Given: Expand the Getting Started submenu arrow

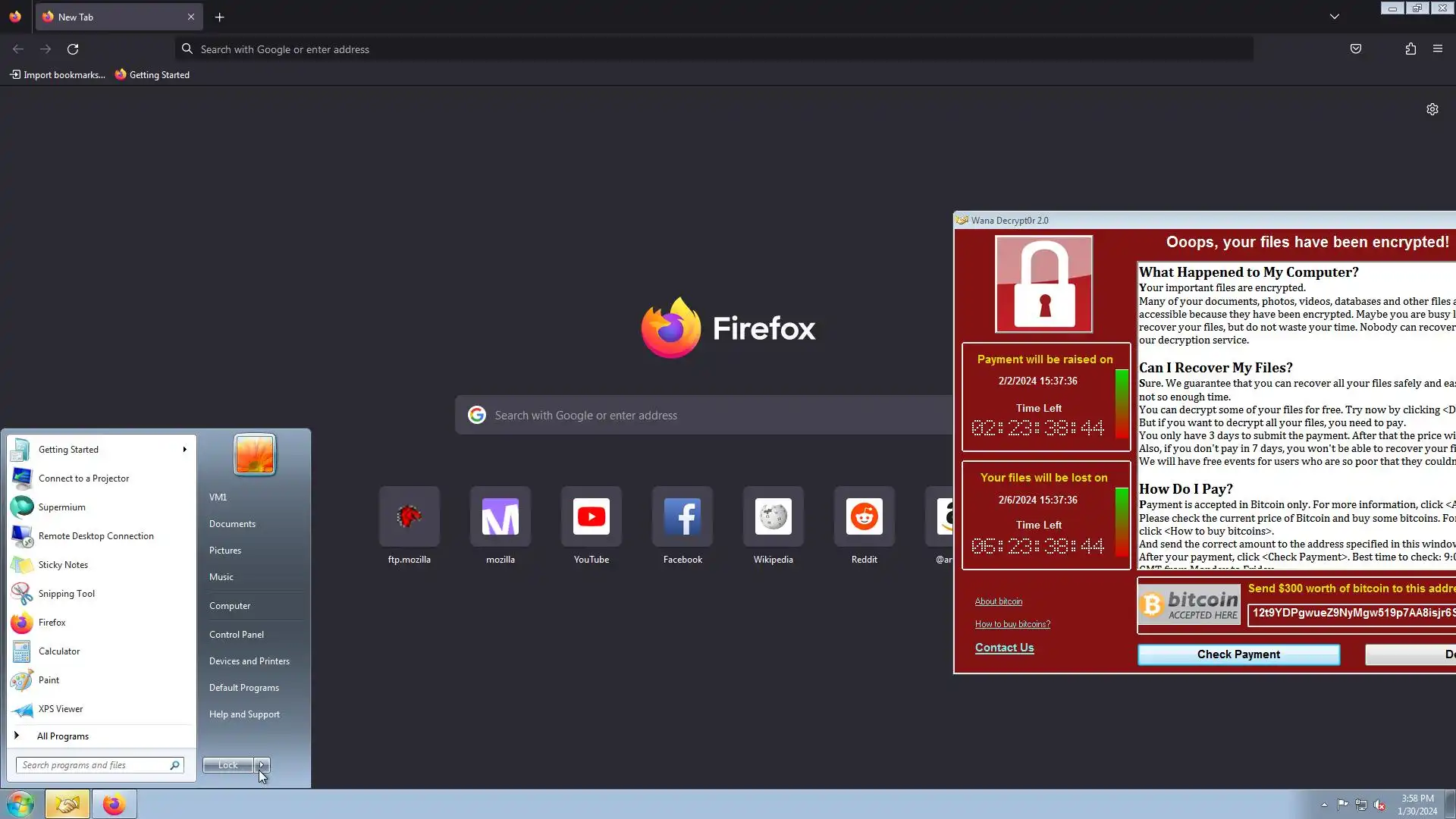Looking at the screenshot, I should tap(184, 450).
